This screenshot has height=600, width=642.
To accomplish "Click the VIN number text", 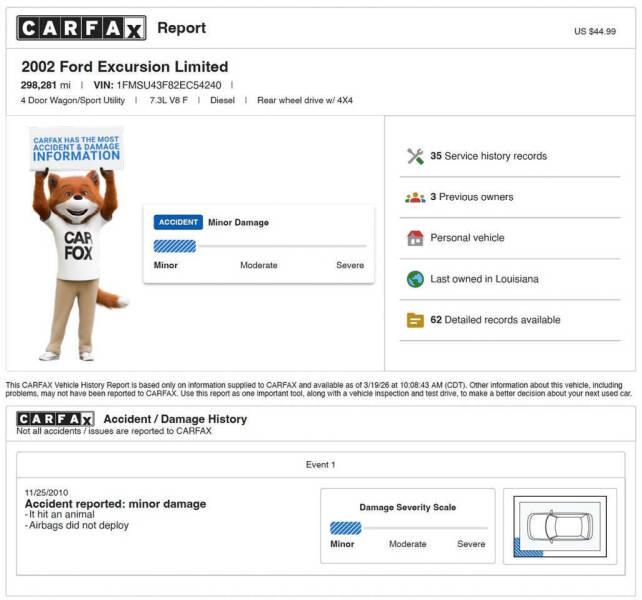I will pos(169,85).
